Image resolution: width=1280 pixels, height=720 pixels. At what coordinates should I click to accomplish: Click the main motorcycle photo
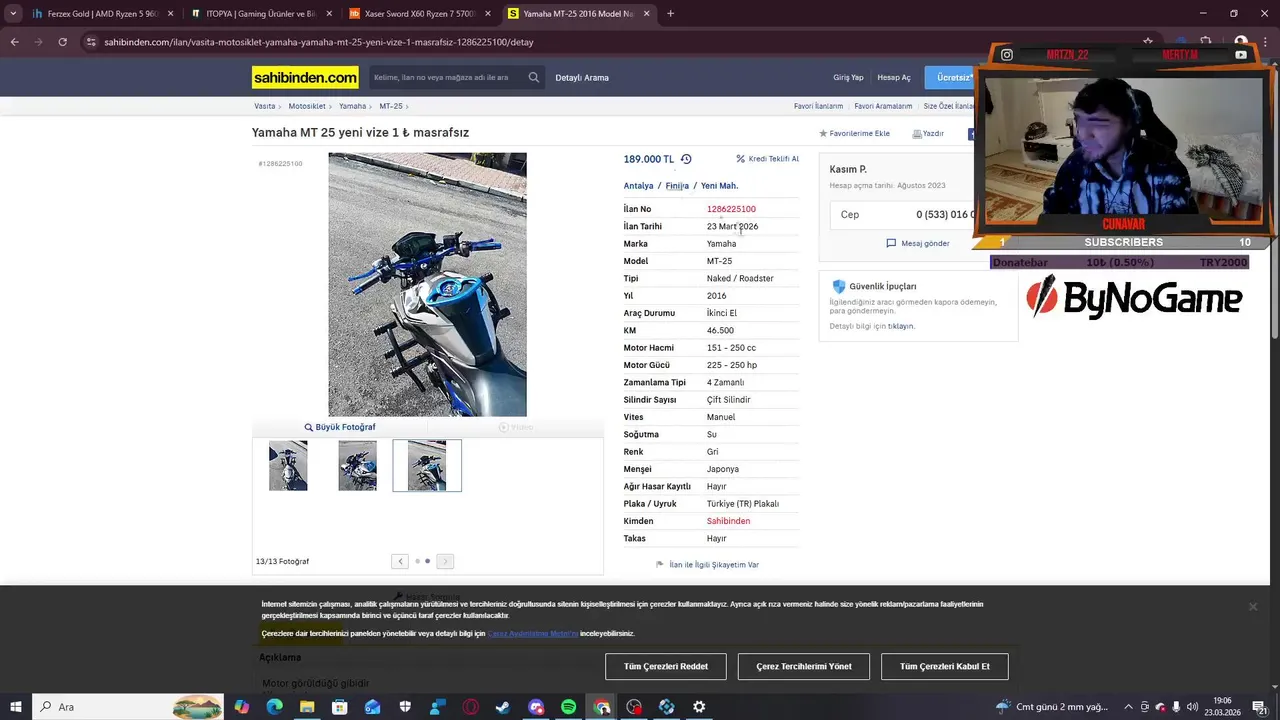427,284
